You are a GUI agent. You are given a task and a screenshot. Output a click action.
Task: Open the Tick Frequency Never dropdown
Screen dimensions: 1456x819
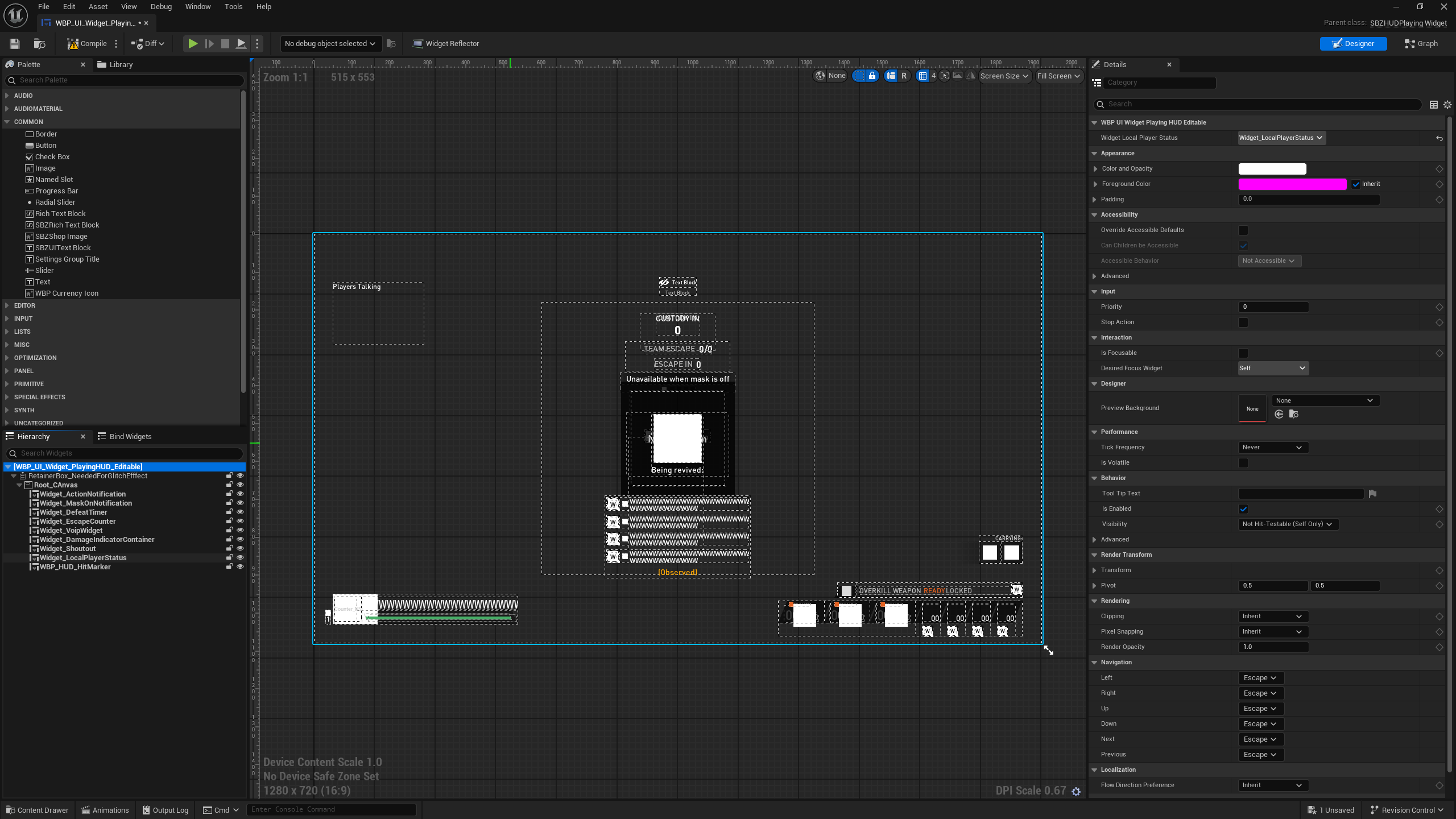point(1273,448)
